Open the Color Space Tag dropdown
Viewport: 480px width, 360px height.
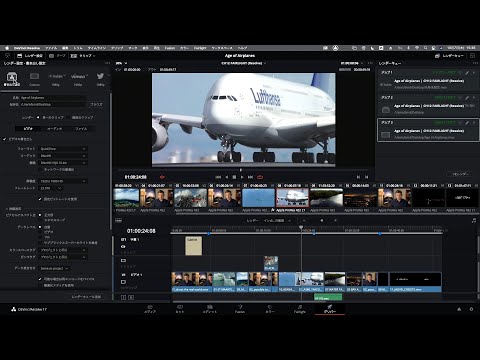(x=63, y=250)
